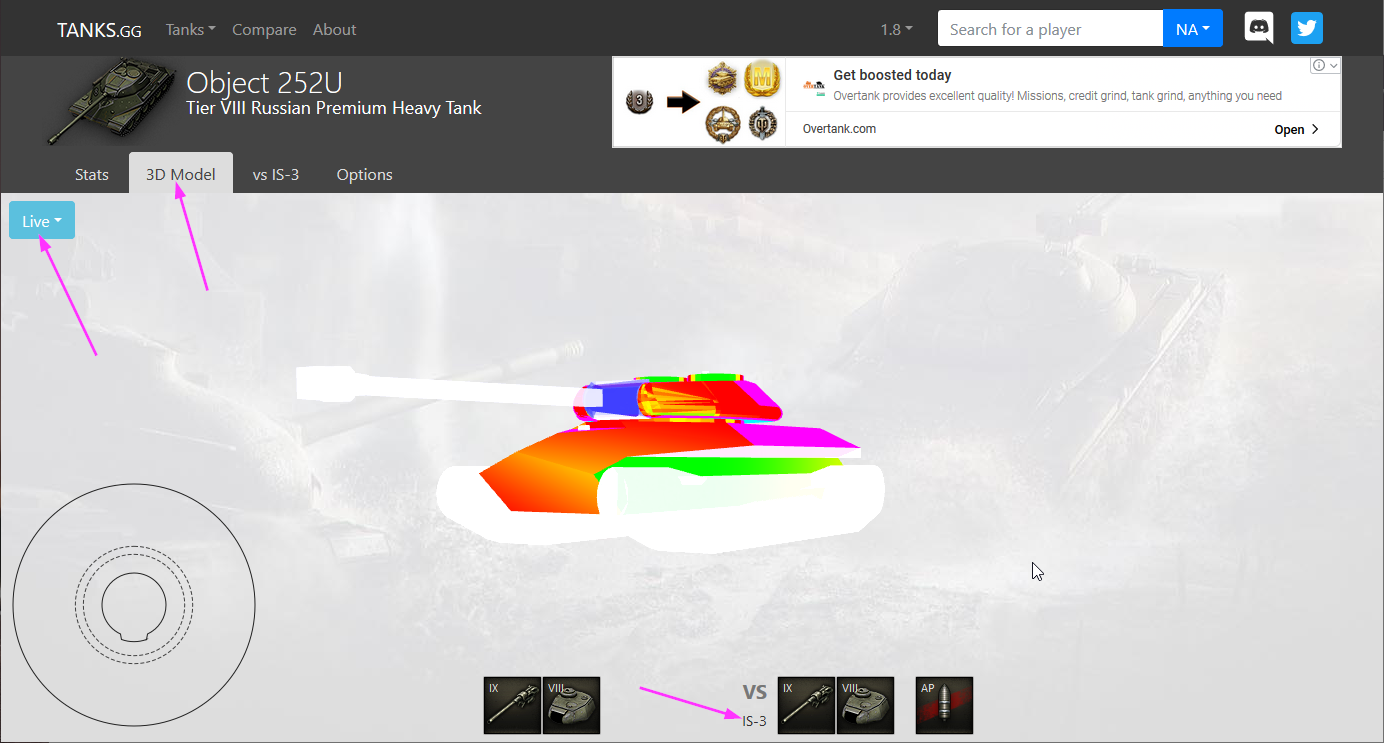Click the Get boosted today headline
This screenshot has height=743, width=1384.
pos(892,75)
